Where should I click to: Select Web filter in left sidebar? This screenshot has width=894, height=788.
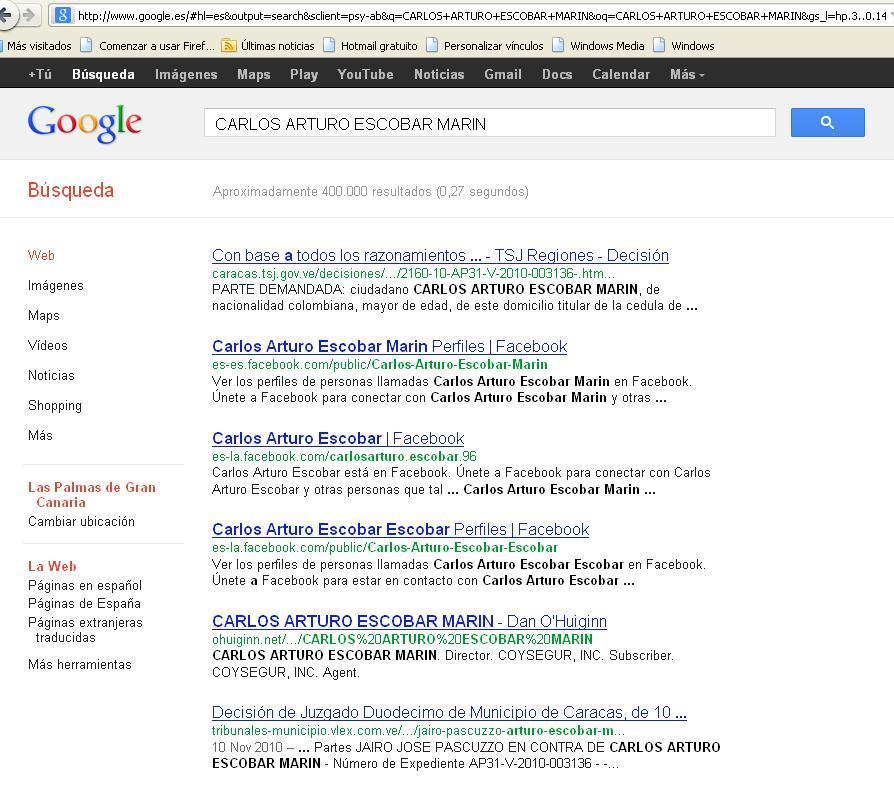point(41,255)
